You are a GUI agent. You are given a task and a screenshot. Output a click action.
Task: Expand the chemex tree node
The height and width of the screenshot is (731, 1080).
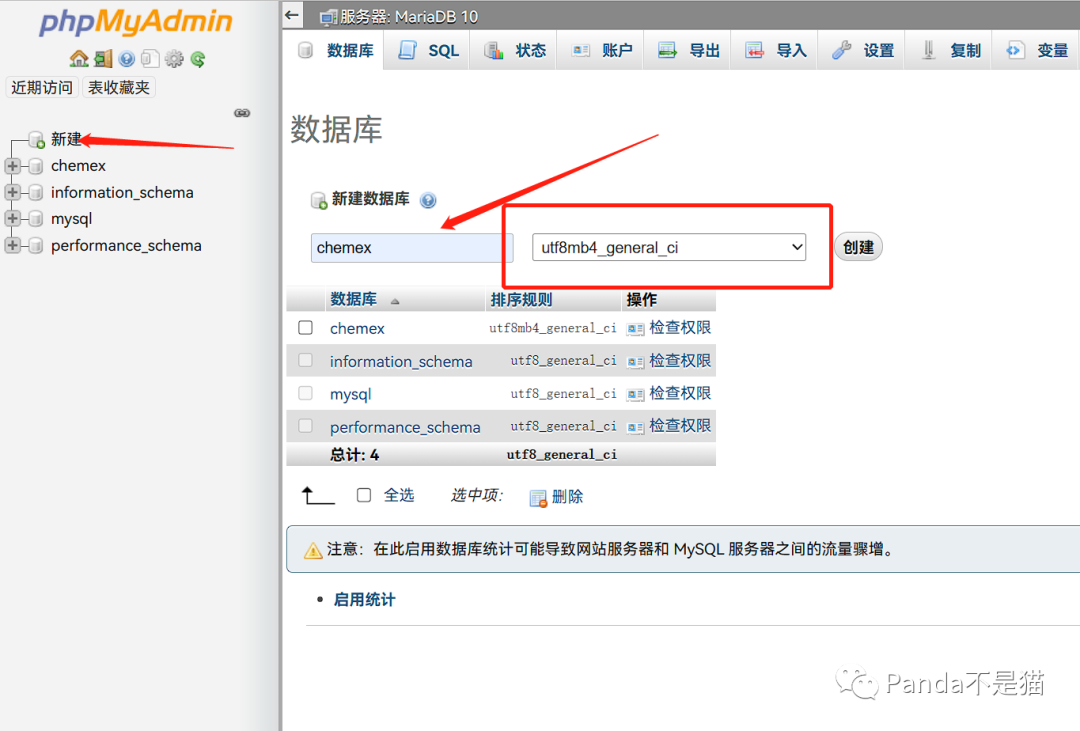coord(12,166)
